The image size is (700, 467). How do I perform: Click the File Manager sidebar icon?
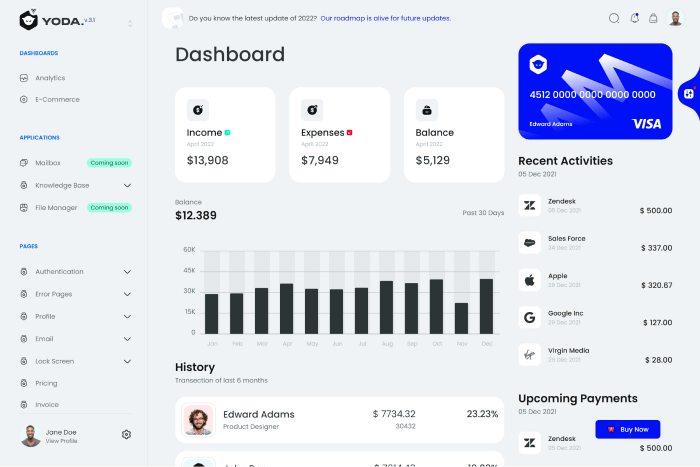pyautogui.click(x=24, y=207)
